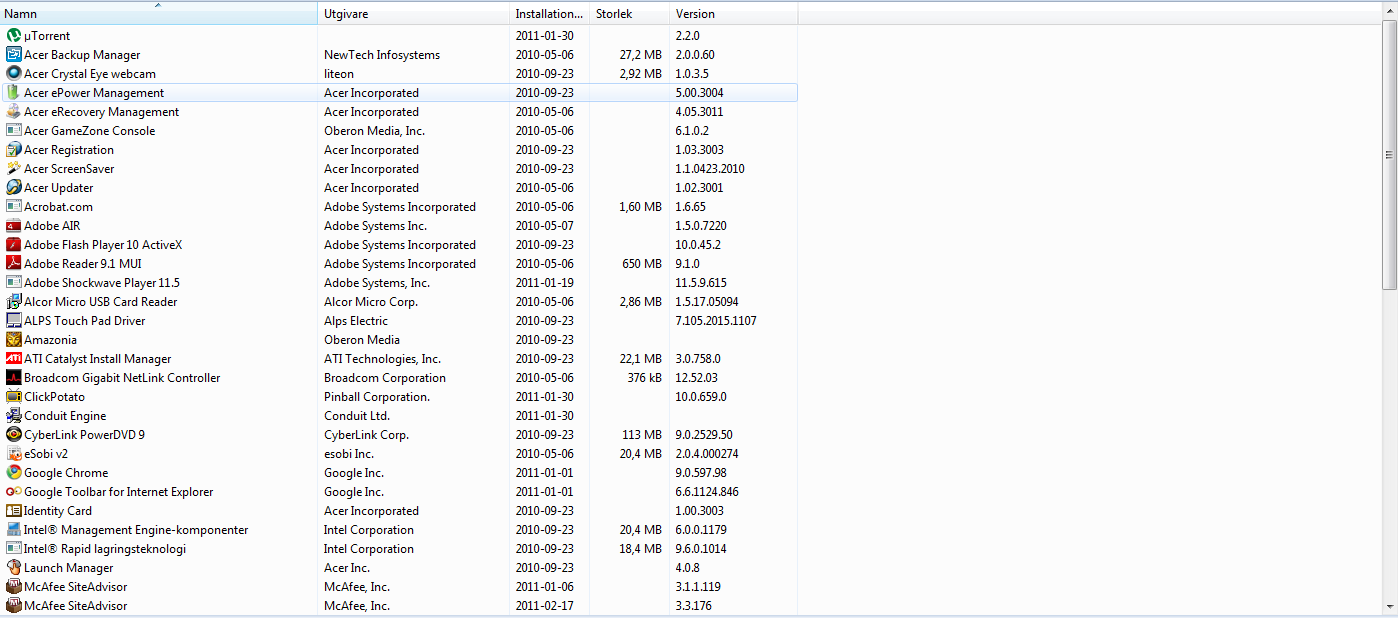Screen dimensions: 1399x618
Task: Click the CyberLink Corp. publisher cell
Action: pos(366,435)
